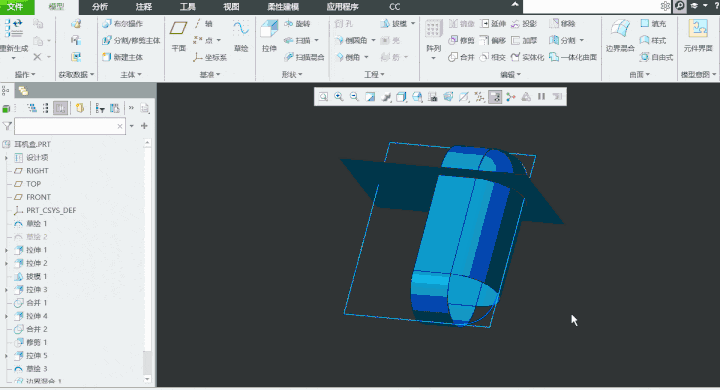Switch to the 工具 (Tools) tab
Image resolution: width=720 pixels, height=390 pixels.
(187, 7)
